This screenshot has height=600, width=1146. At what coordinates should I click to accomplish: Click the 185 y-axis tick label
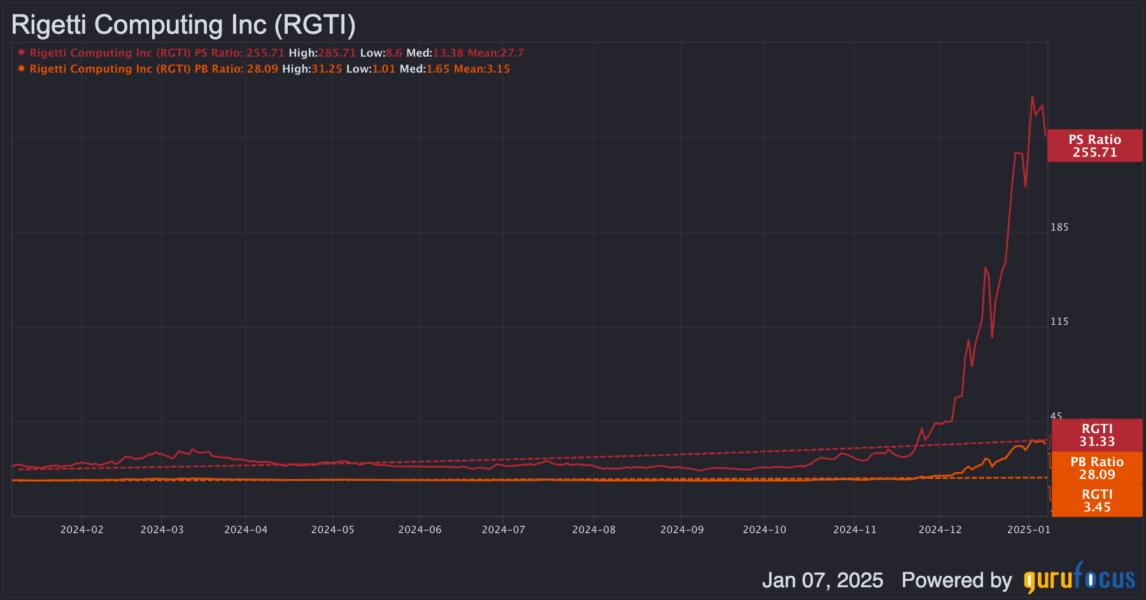tap(1059, 227)
